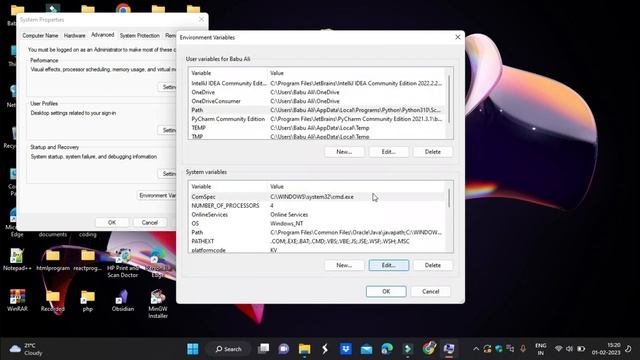Show hidden tray icons with the chevron
This screenshot has height=360, width=640.
click(476, 349)
